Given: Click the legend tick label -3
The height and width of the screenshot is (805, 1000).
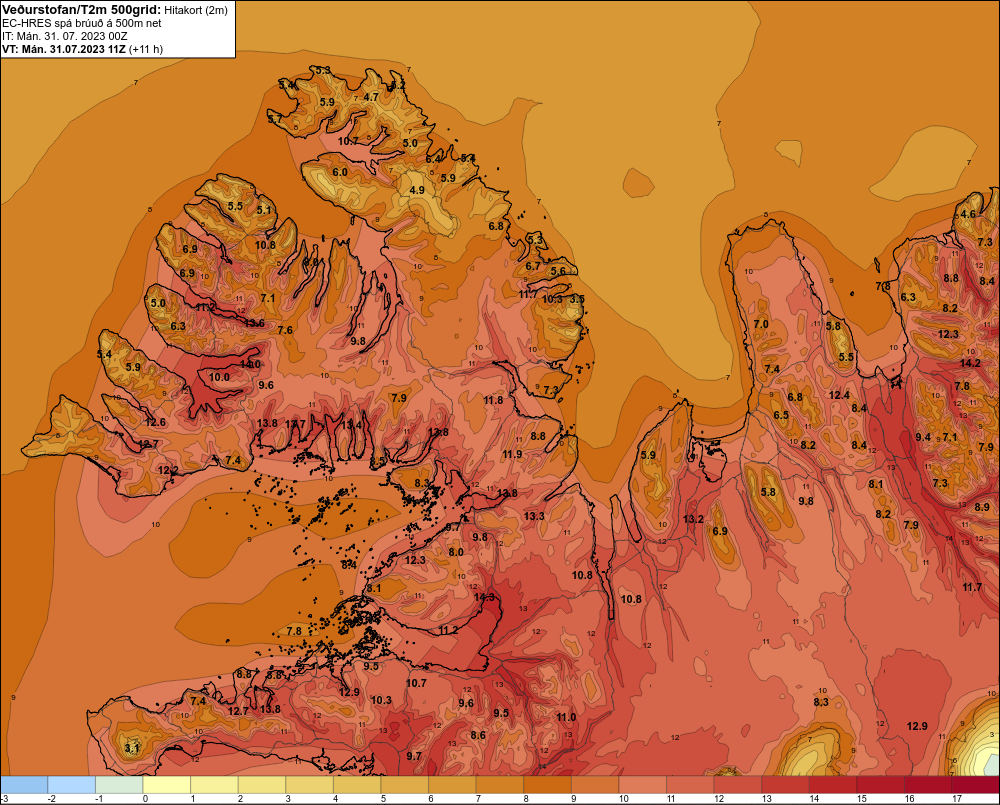Looking at the screenshot, I should click(5, 798).
